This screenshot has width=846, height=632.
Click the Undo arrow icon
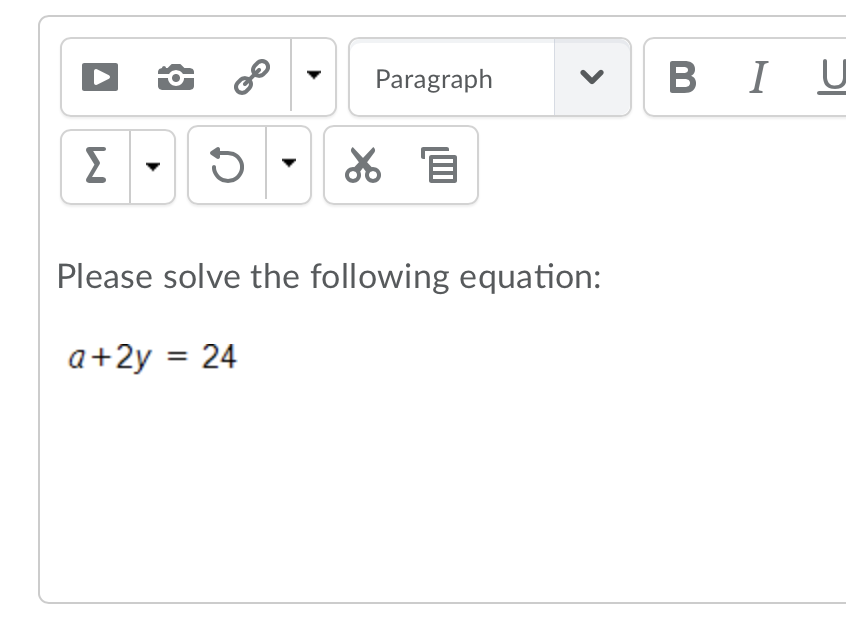(227, 166)
